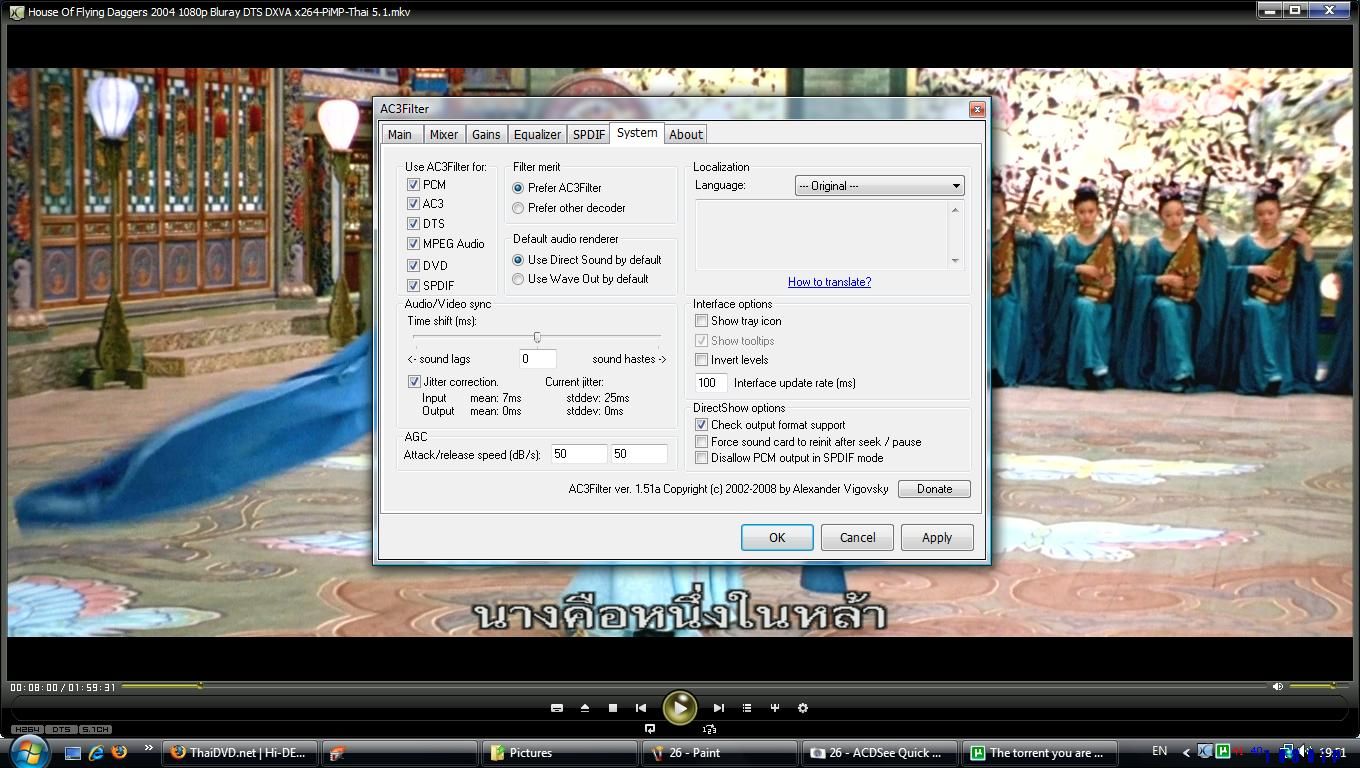Toggle the PCM checkbox

413,185
